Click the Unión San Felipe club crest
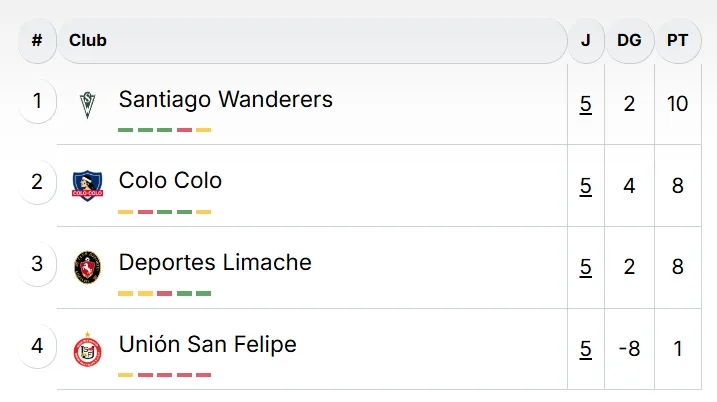717x402 pixels. (x=88, y=348)
